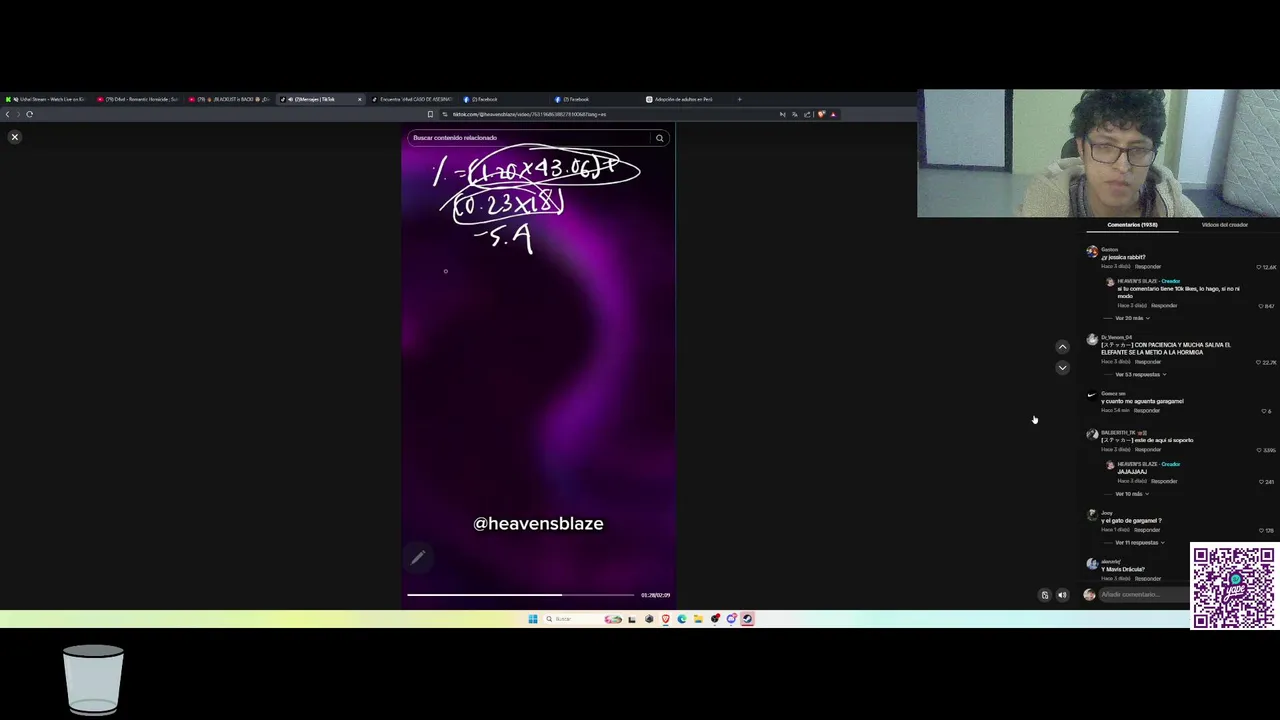Click the search magnifier in related content bar

tap(659, 138)
